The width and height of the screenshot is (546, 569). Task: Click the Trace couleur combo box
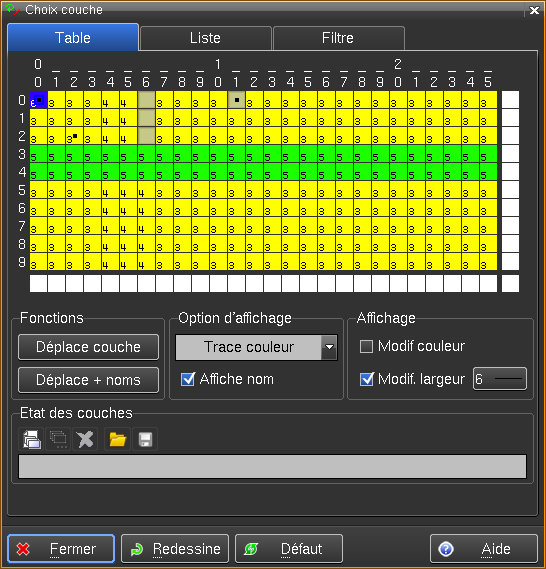(x=256, y=347)
